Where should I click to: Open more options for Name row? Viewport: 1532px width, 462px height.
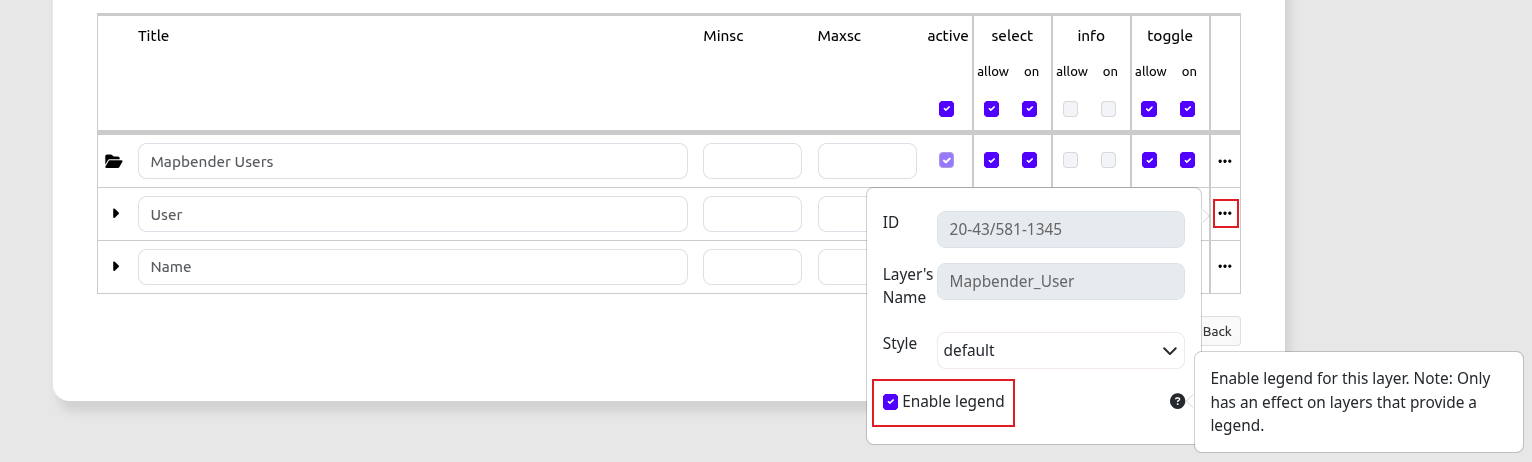[x=1224, y=267]
